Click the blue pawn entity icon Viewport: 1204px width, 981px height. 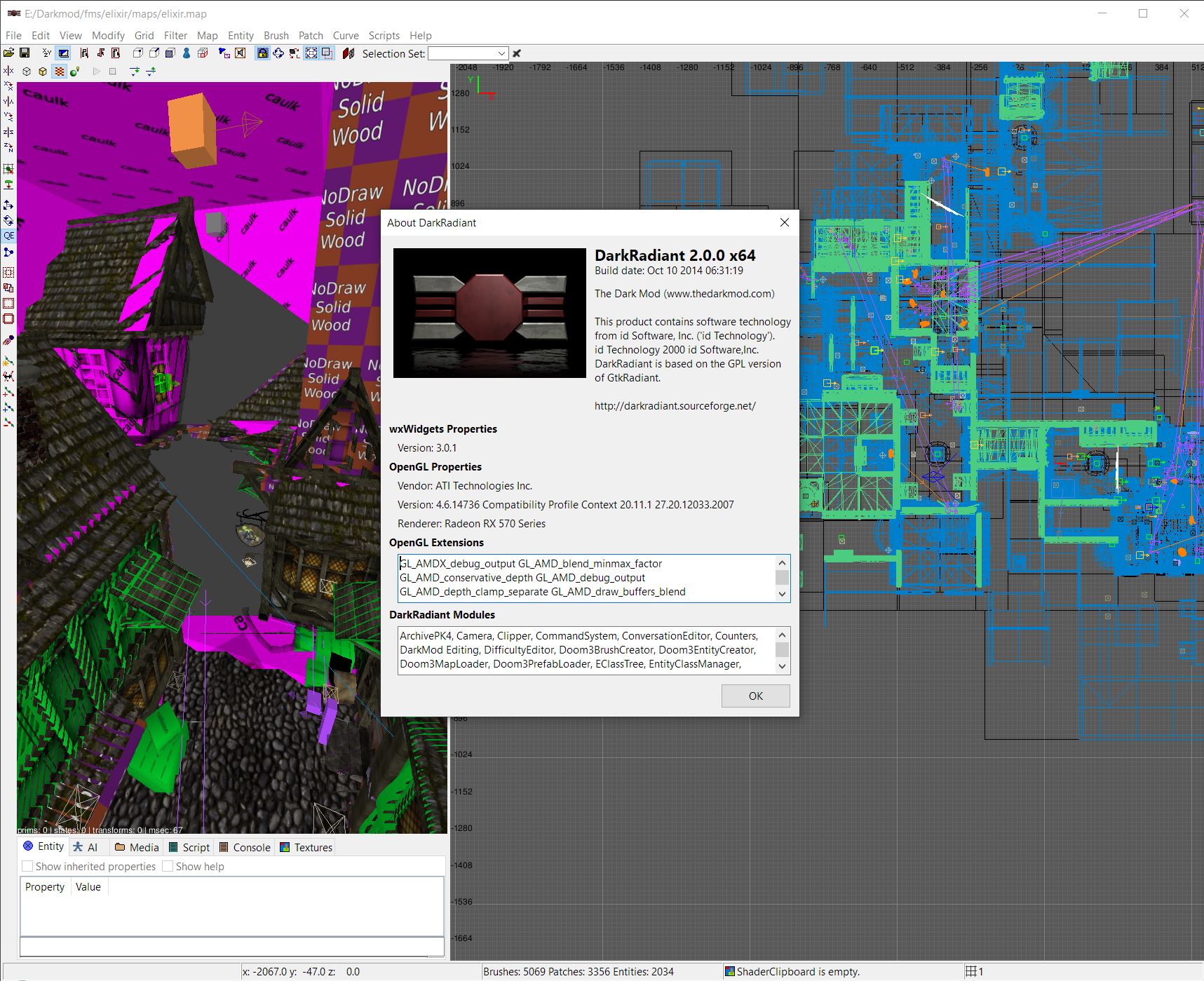click(187, 53)
